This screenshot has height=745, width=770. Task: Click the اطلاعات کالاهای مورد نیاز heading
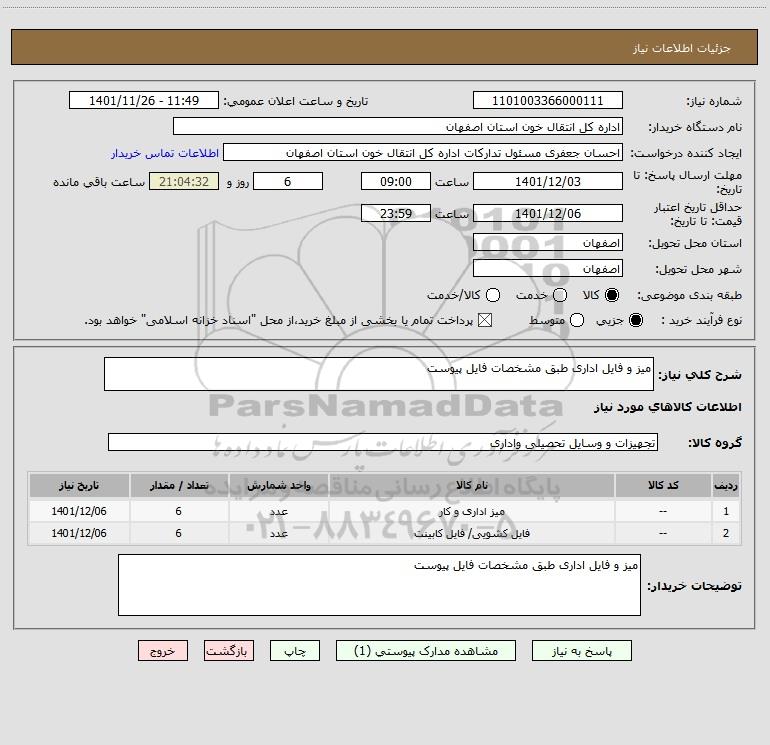coord(667,407)
